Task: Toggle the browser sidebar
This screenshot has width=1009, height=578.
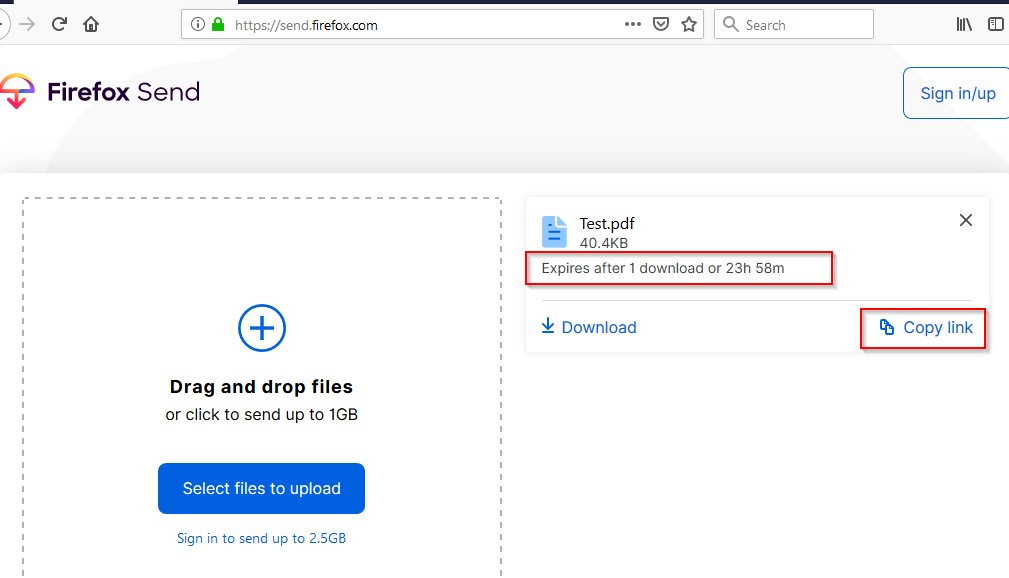Action: (x=996, y=25)
